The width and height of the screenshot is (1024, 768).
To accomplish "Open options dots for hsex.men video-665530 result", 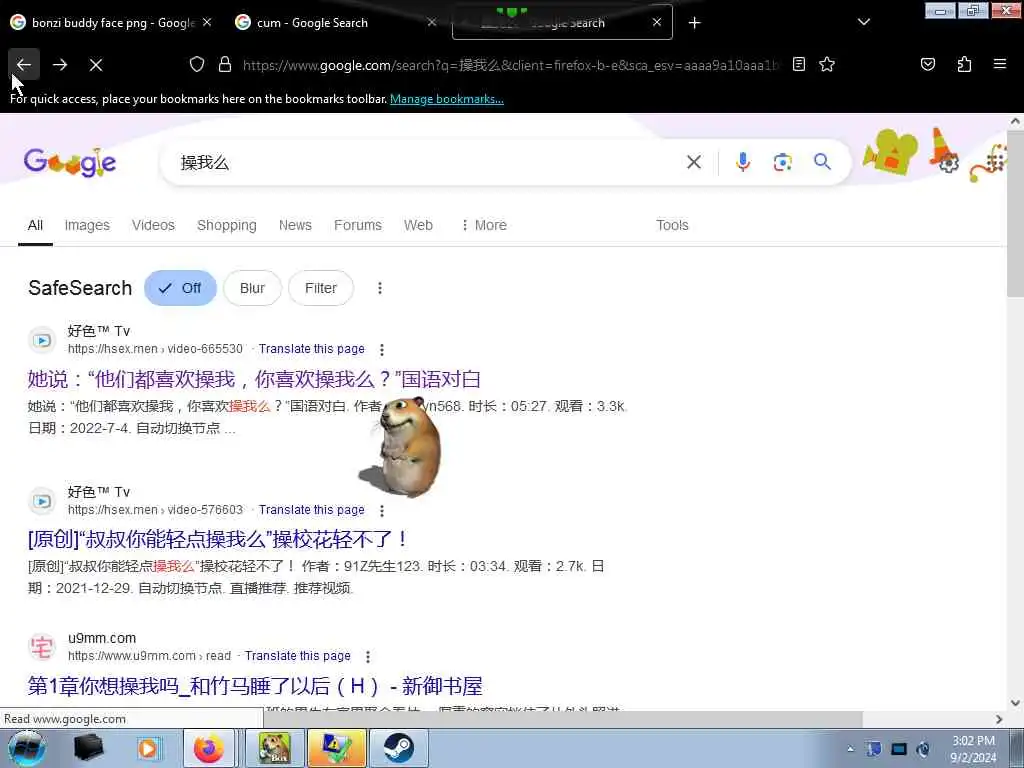I will click(382, 349).
